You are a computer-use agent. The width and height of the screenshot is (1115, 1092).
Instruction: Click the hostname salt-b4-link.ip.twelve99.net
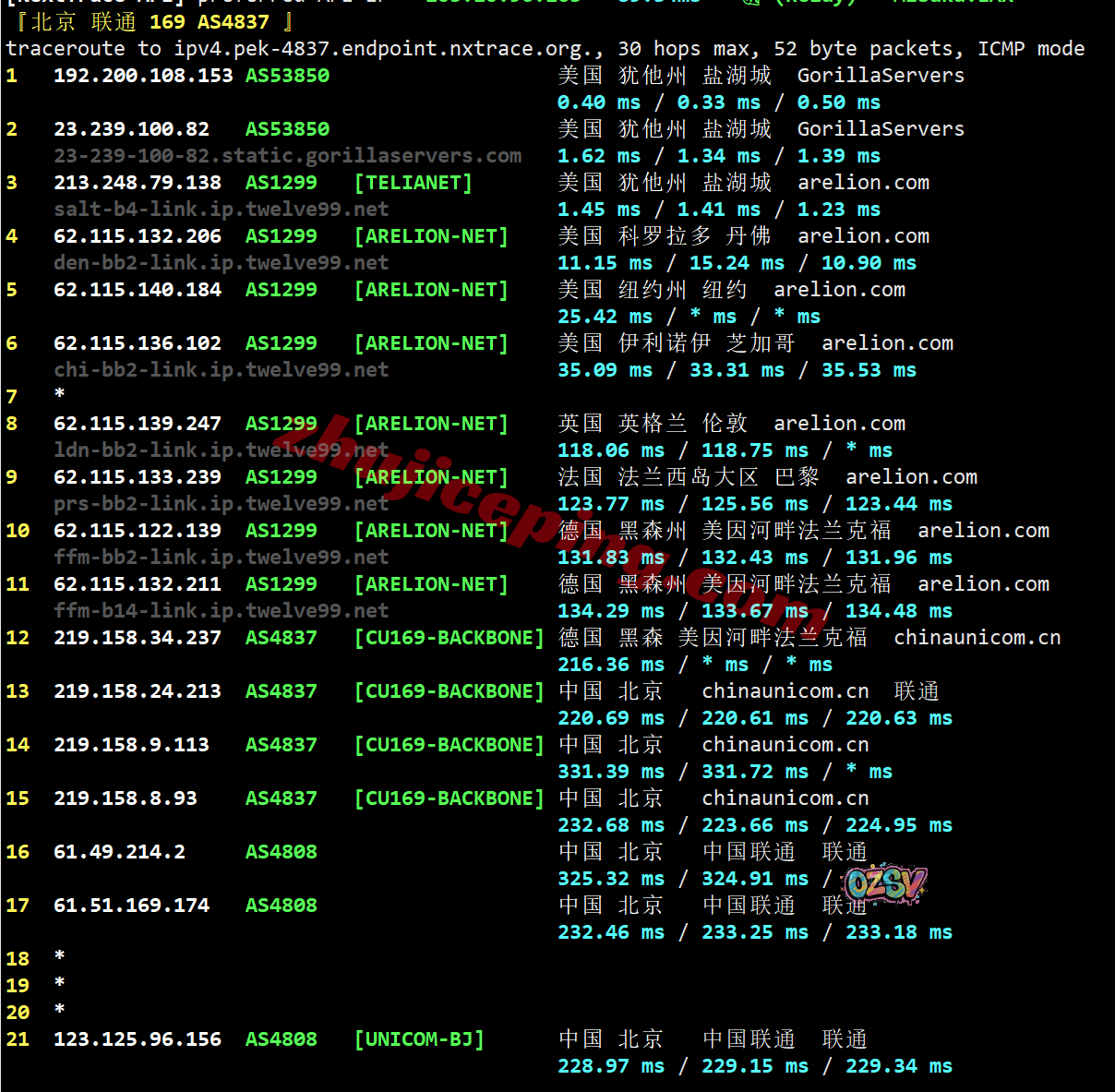pos(221,210)
